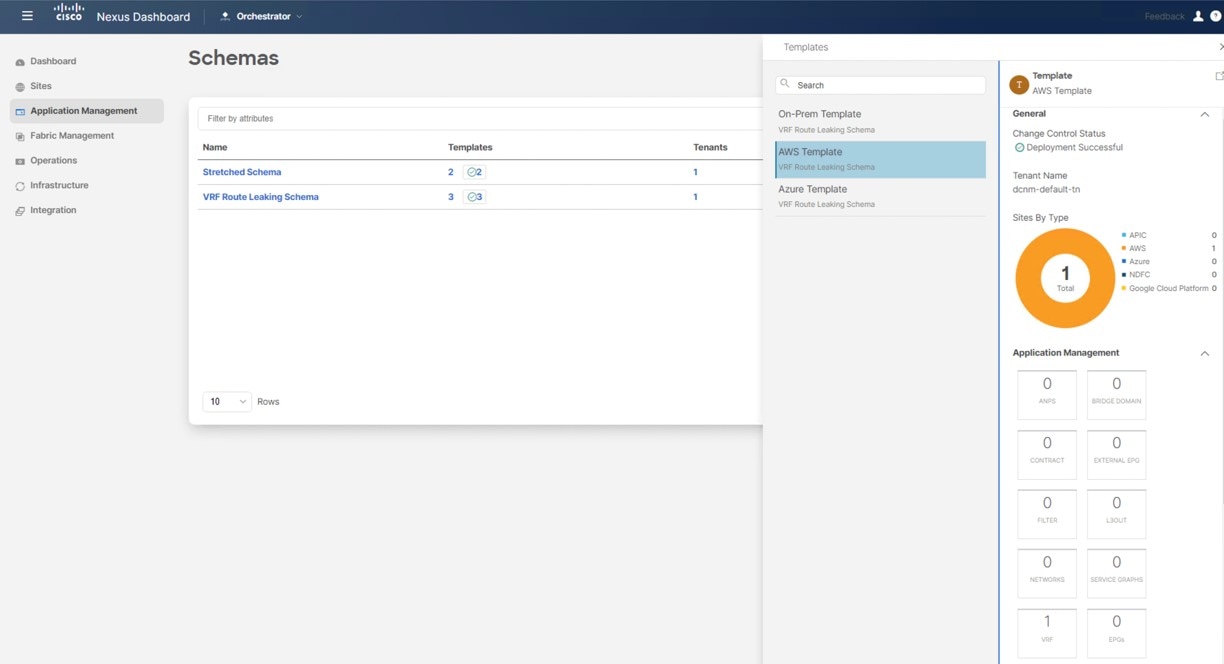The width and height of the screenshot is (1224, 664).
Task: Click the Dashboard sidebar icon
Action: pos(20,62)
